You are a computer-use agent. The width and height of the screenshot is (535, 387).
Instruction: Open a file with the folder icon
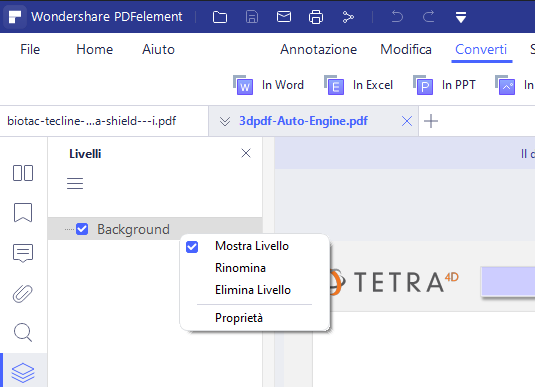220,17
